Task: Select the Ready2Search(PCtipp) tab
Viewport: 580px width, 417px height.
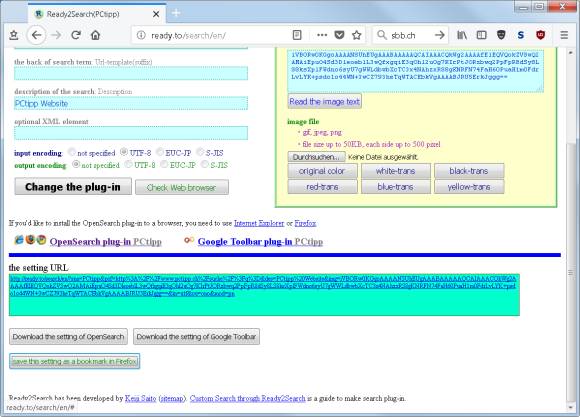Action: pyautogui.click(x=97, y=14)
